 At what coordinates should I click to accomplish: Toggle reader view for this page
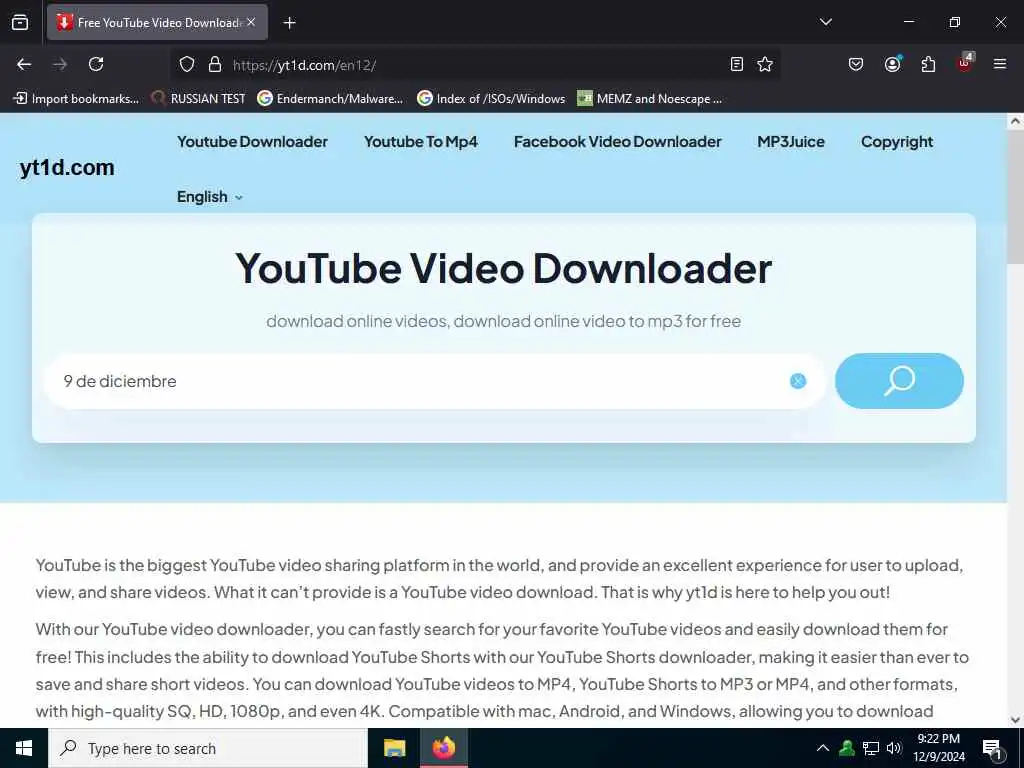pyautogui.click(x=737, y=64)
